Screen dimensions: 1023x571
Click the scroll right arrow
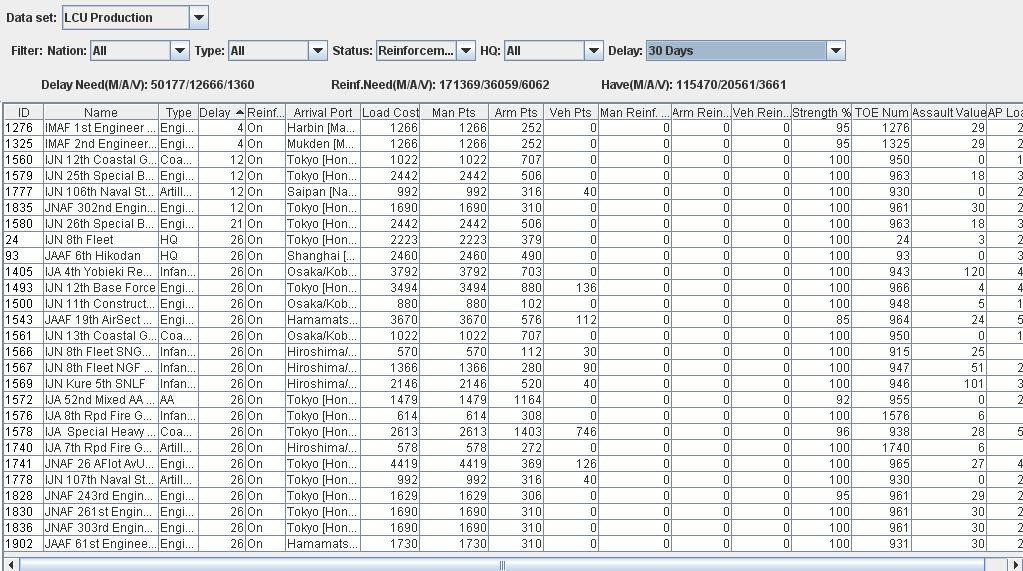coord(1013,564)
